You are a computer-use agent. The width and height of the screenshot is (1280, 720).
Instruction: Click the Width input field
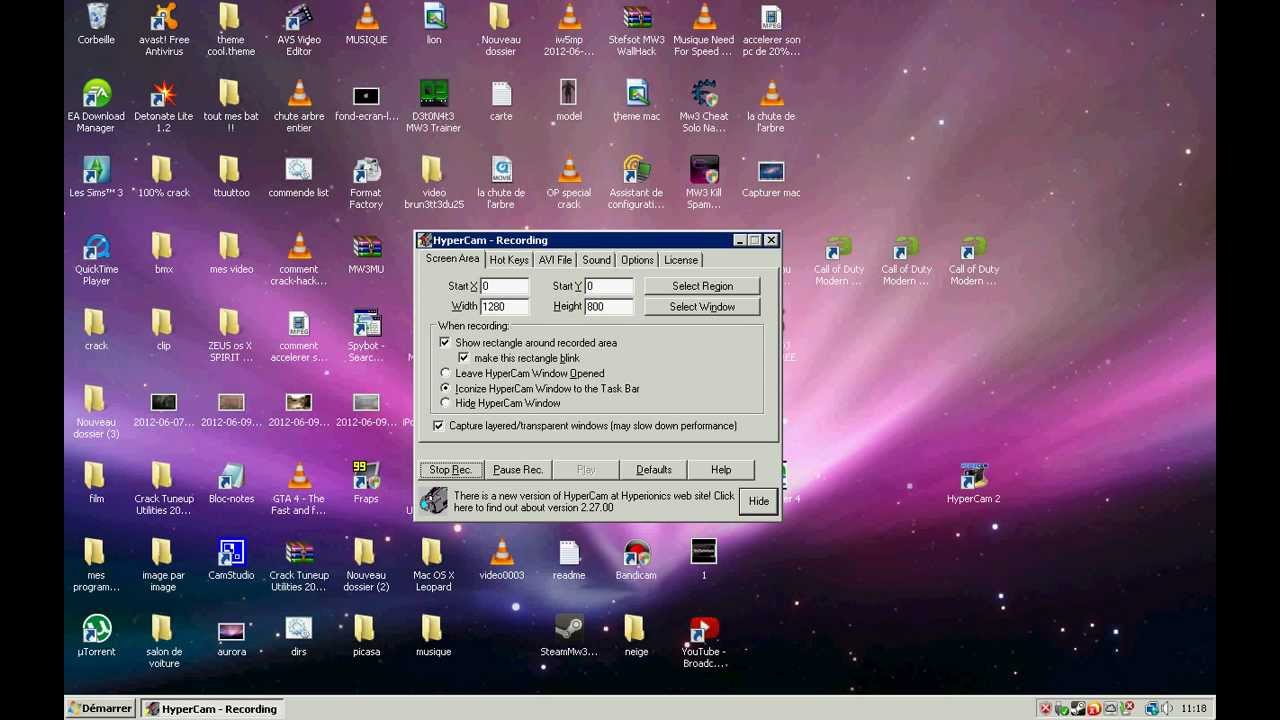[505, 307]
